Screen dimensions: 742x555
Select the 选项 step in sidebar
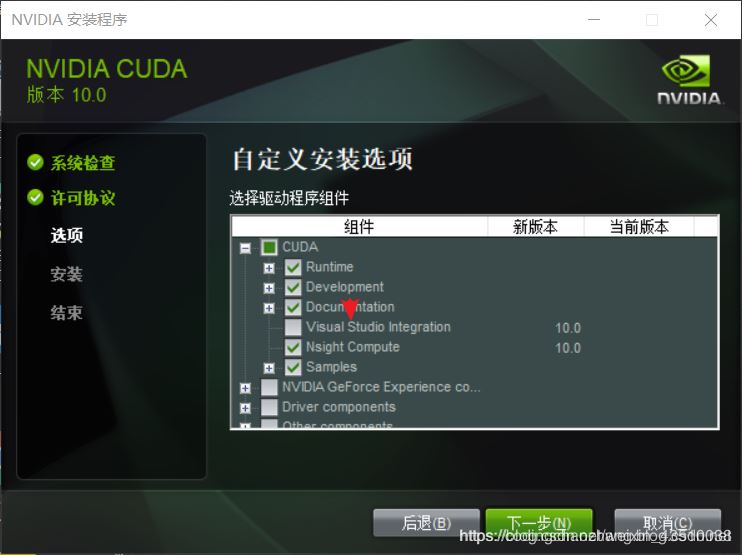click(x=67, y=235)
